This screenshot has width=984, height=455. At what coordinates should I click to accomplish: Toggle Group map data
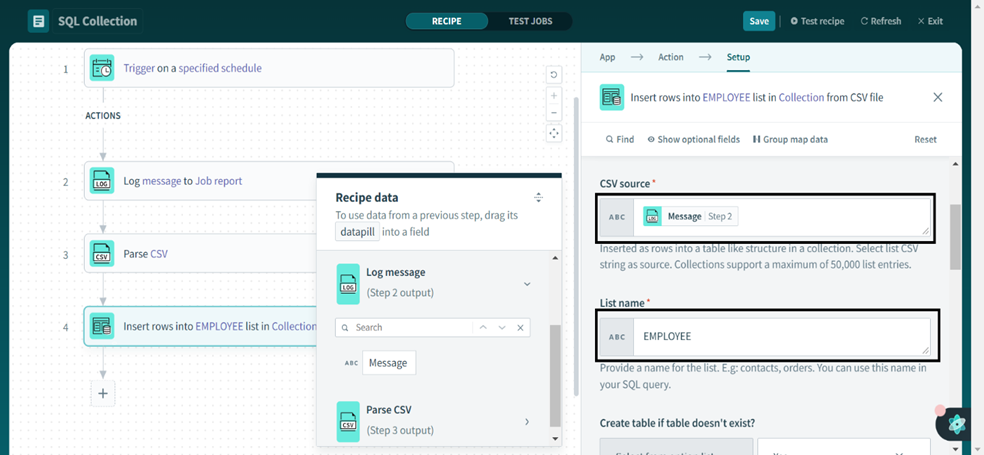[790, 139]
